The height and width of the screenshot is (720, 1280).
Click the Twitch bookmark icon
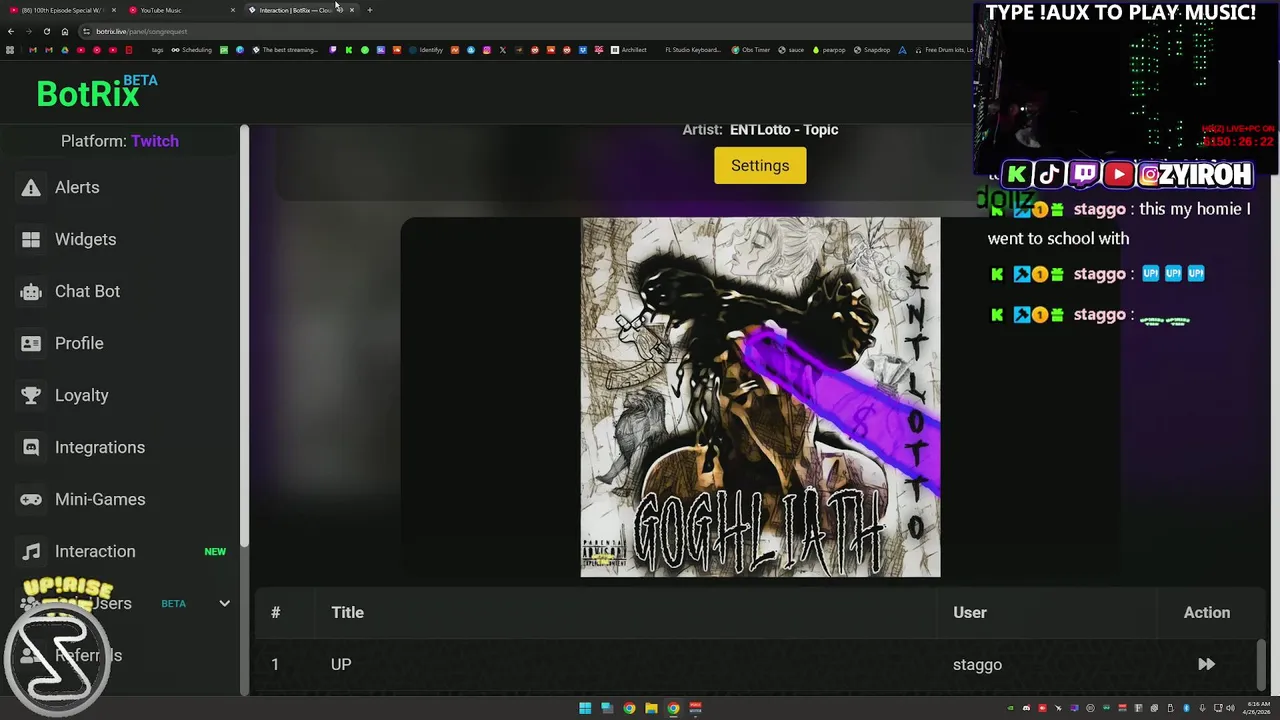click(x=333, y=50)
